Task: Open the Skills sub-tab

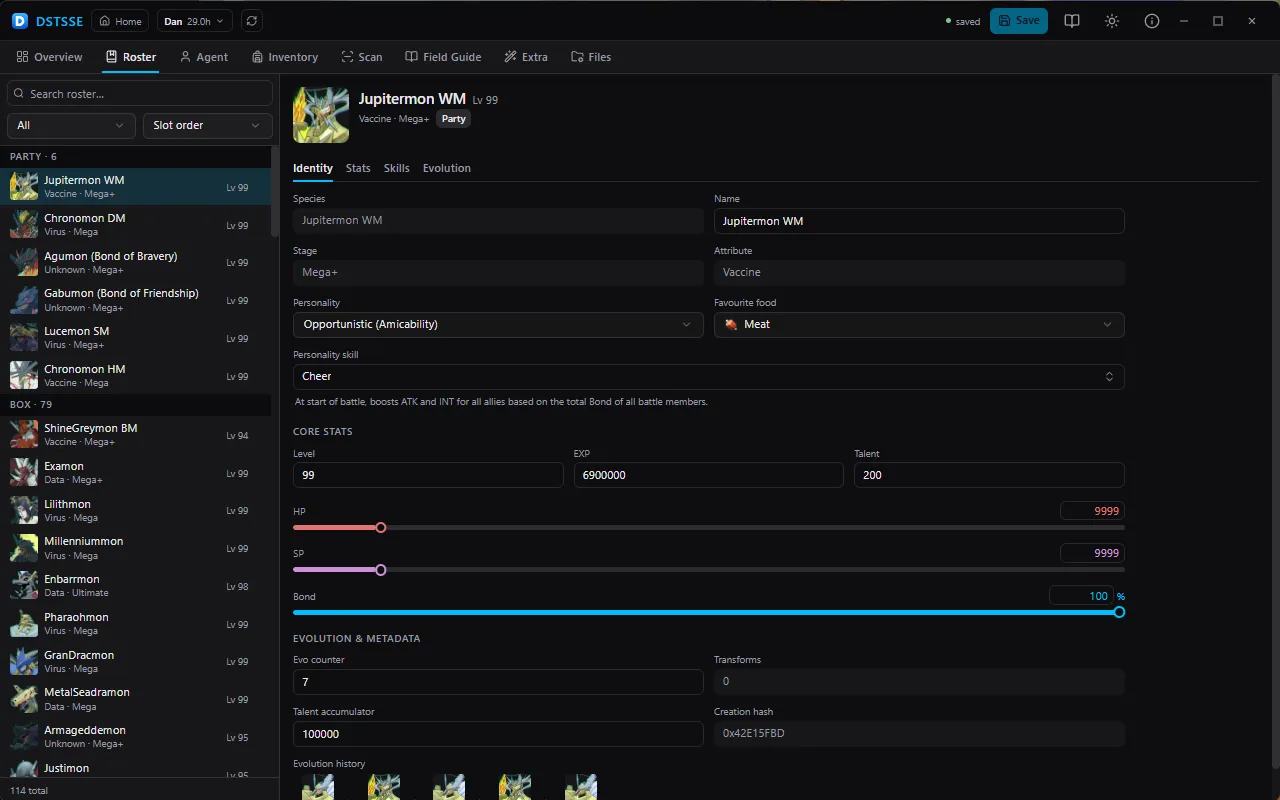Action: (x=397, y=168)
